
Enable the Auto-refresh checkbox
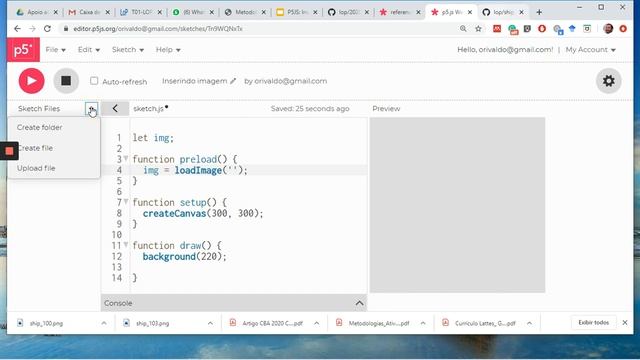click(x=94, y=81)
